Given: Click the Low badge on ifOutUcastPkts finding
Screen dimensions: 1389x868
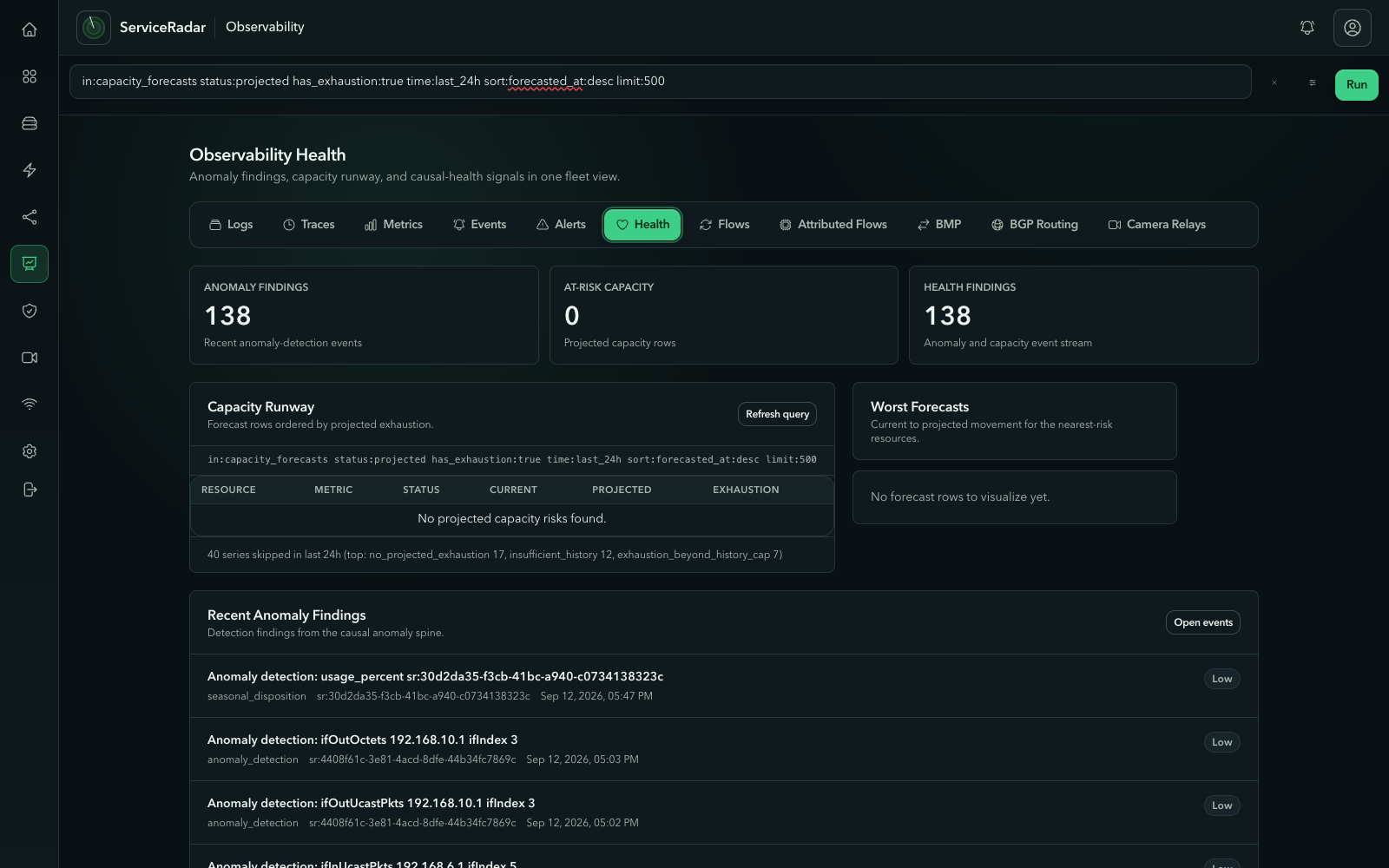Looking at the screenshot, I should click(1221, 806).
